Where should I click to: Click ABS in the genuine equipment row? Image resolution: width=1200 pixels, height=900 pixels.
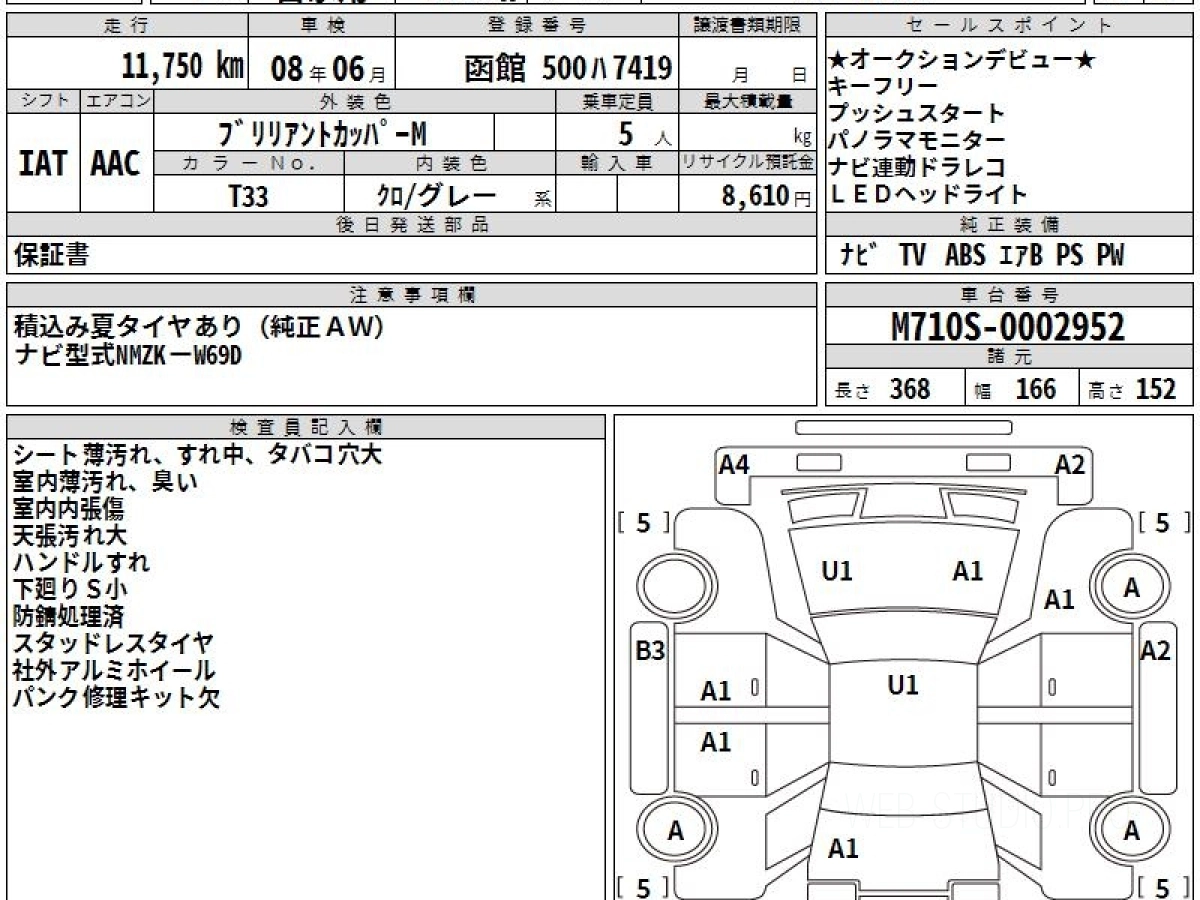point(964,255)
